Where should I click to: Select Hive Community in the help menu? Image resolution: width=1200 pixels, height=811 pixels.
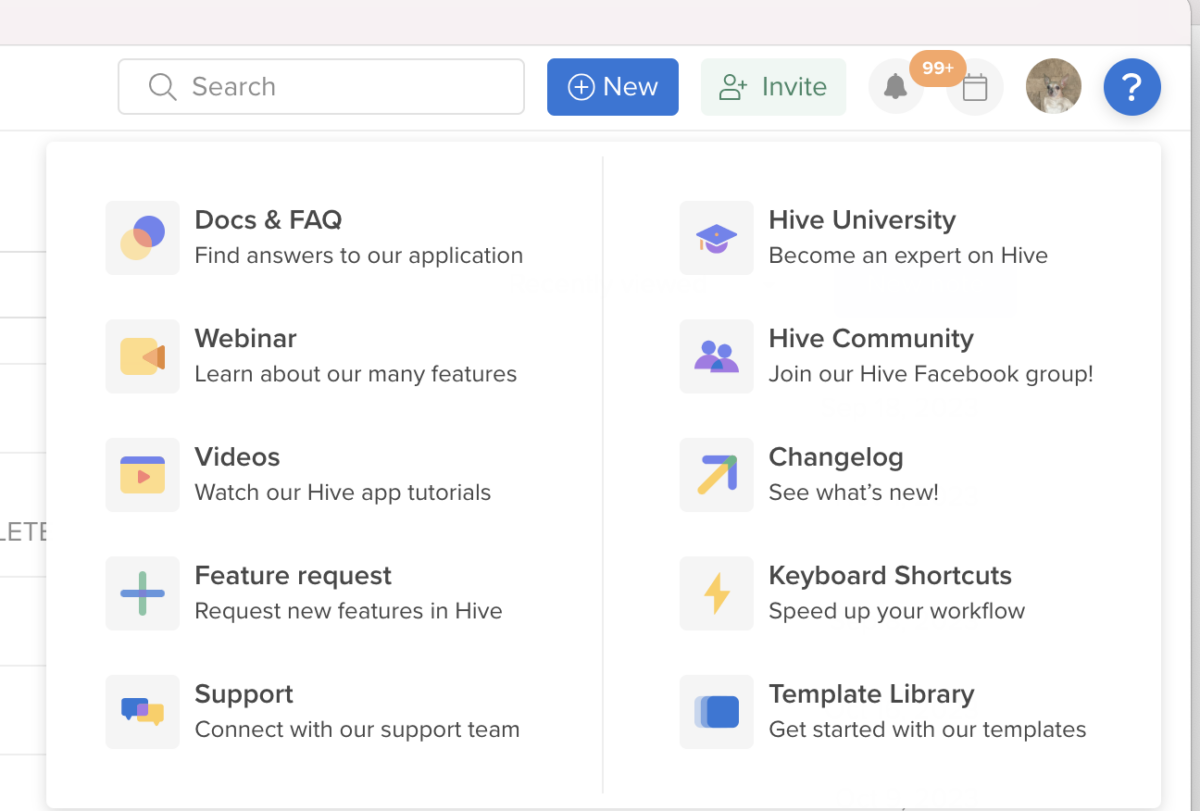[x=870, y=339]
